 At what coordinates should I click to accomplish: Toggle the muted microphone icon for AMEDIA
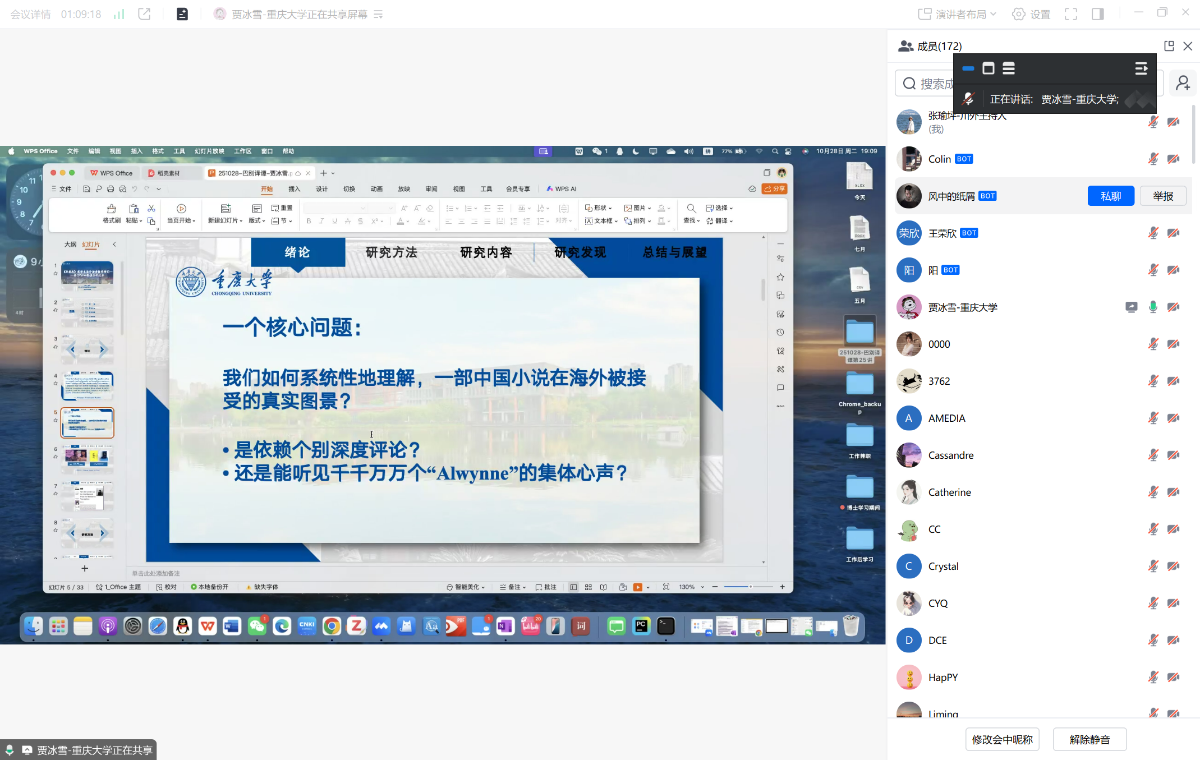[1153, 418]
